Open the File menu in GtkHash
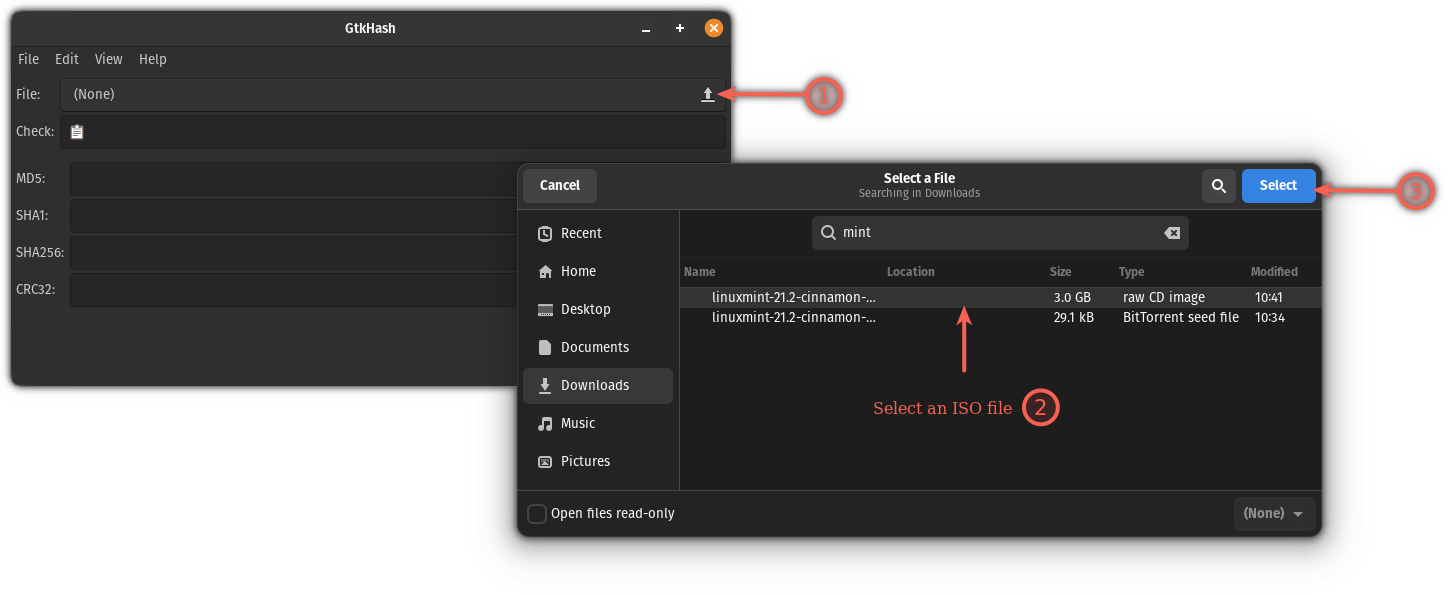Viewport: 1447px width, 596px height. (x=28, y=59)
